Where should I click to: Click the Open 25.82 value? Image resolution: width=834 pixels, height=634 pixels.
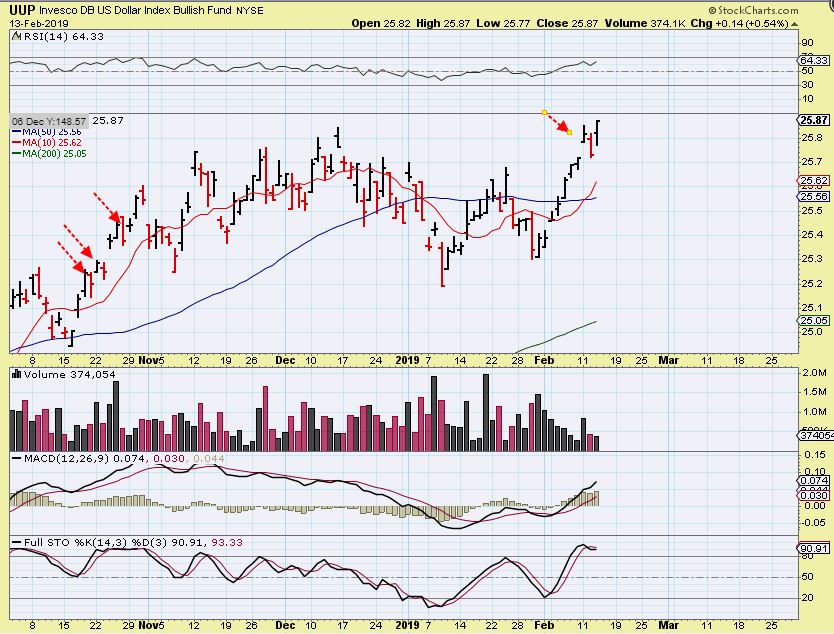[x=381, y=23]
